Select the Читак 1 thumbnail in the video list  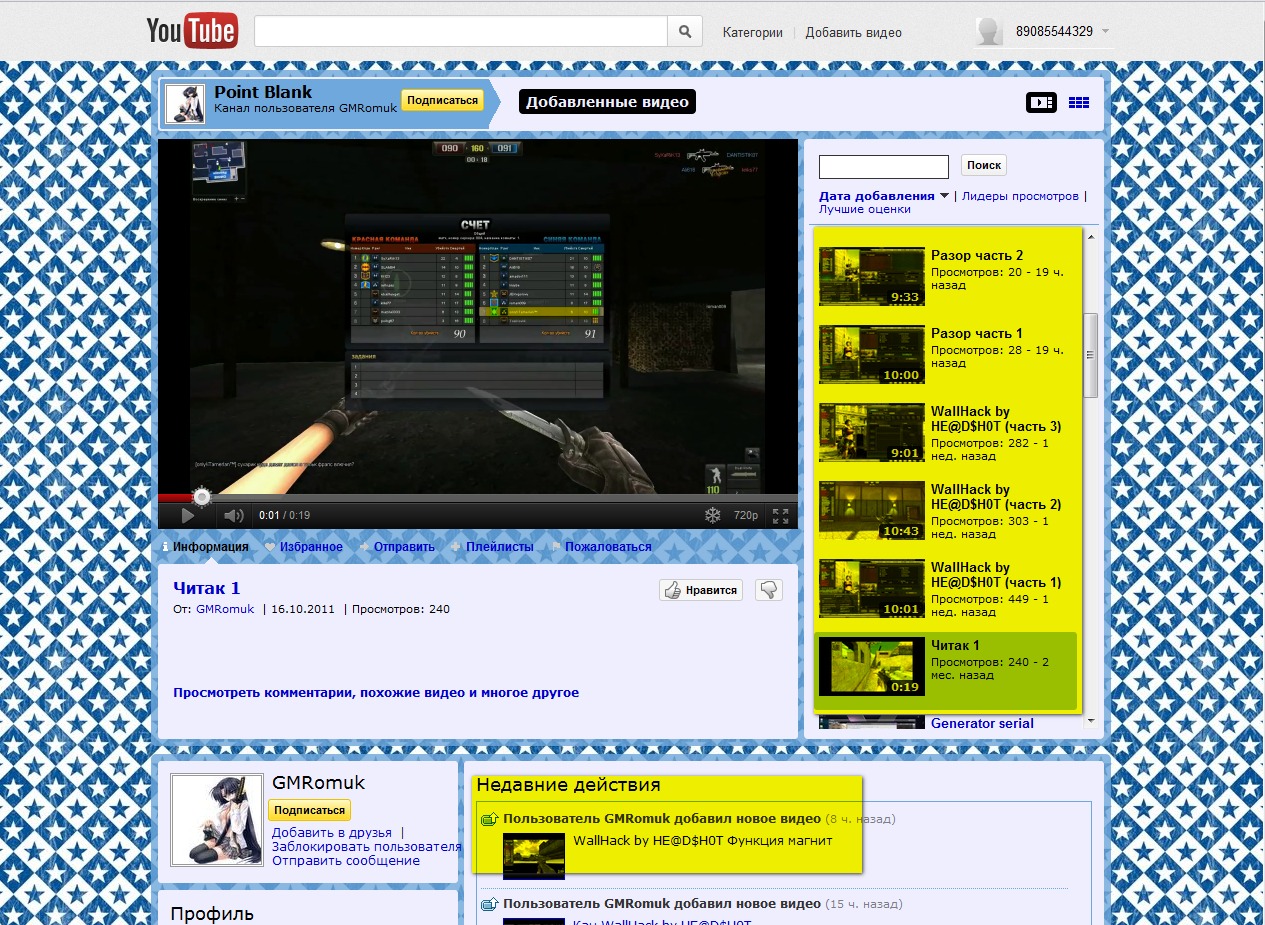(872, 666)
